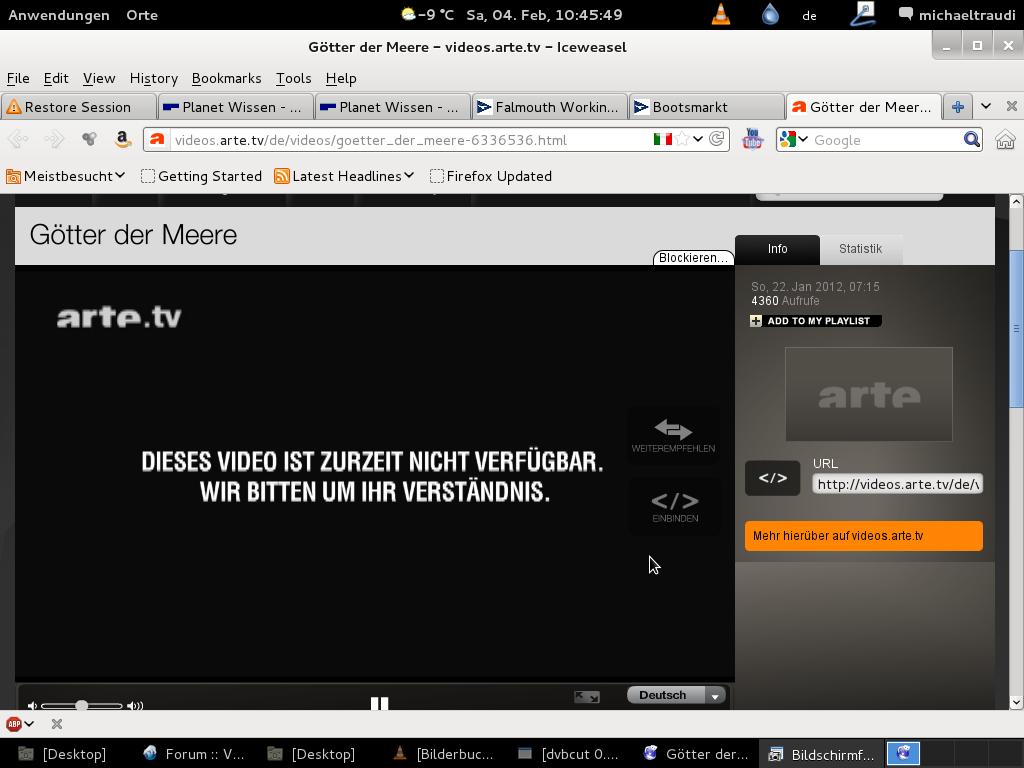The width and height of the screenshot is (1024, 768).
Task: Click Mehr hierüber auf videos.arte.tv
Action: [863, 536]
